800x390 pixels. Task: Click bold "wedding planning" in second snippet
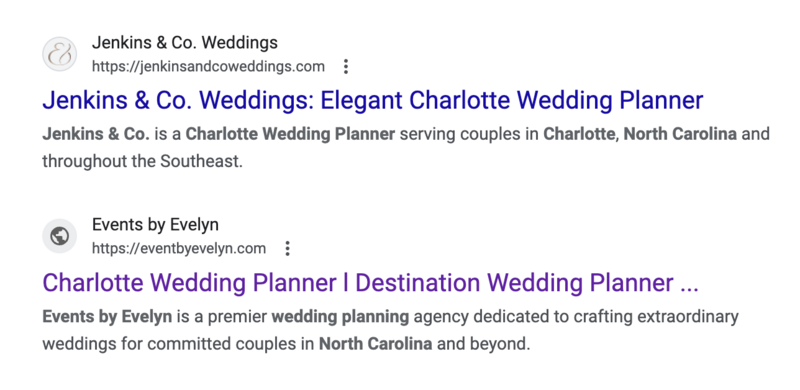(340, 317)
